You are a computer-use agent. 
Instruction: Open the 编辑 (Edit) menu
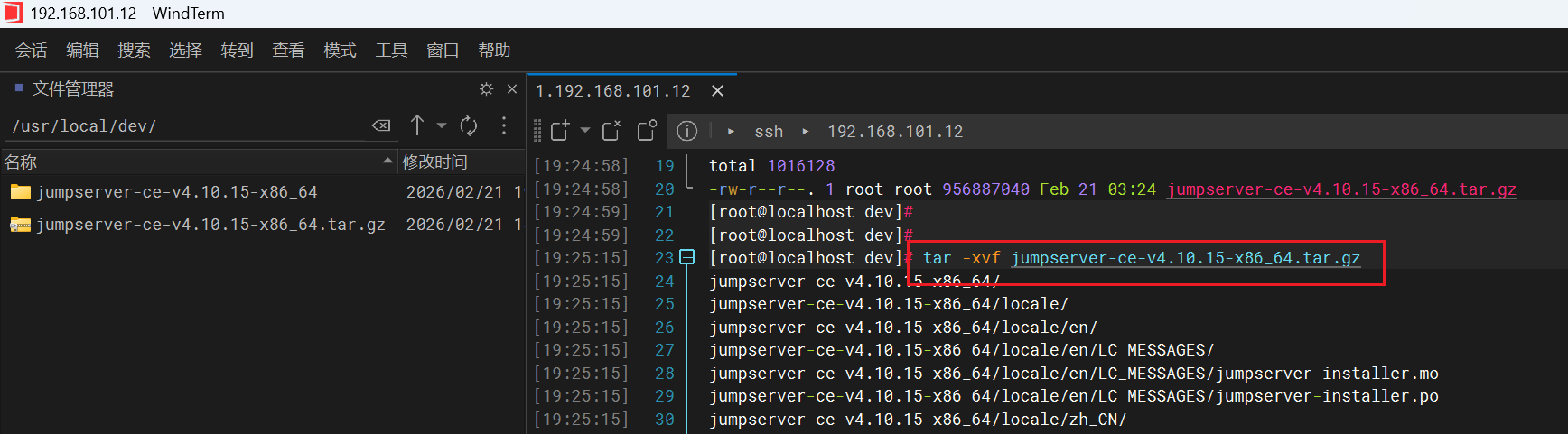[82, 51]
